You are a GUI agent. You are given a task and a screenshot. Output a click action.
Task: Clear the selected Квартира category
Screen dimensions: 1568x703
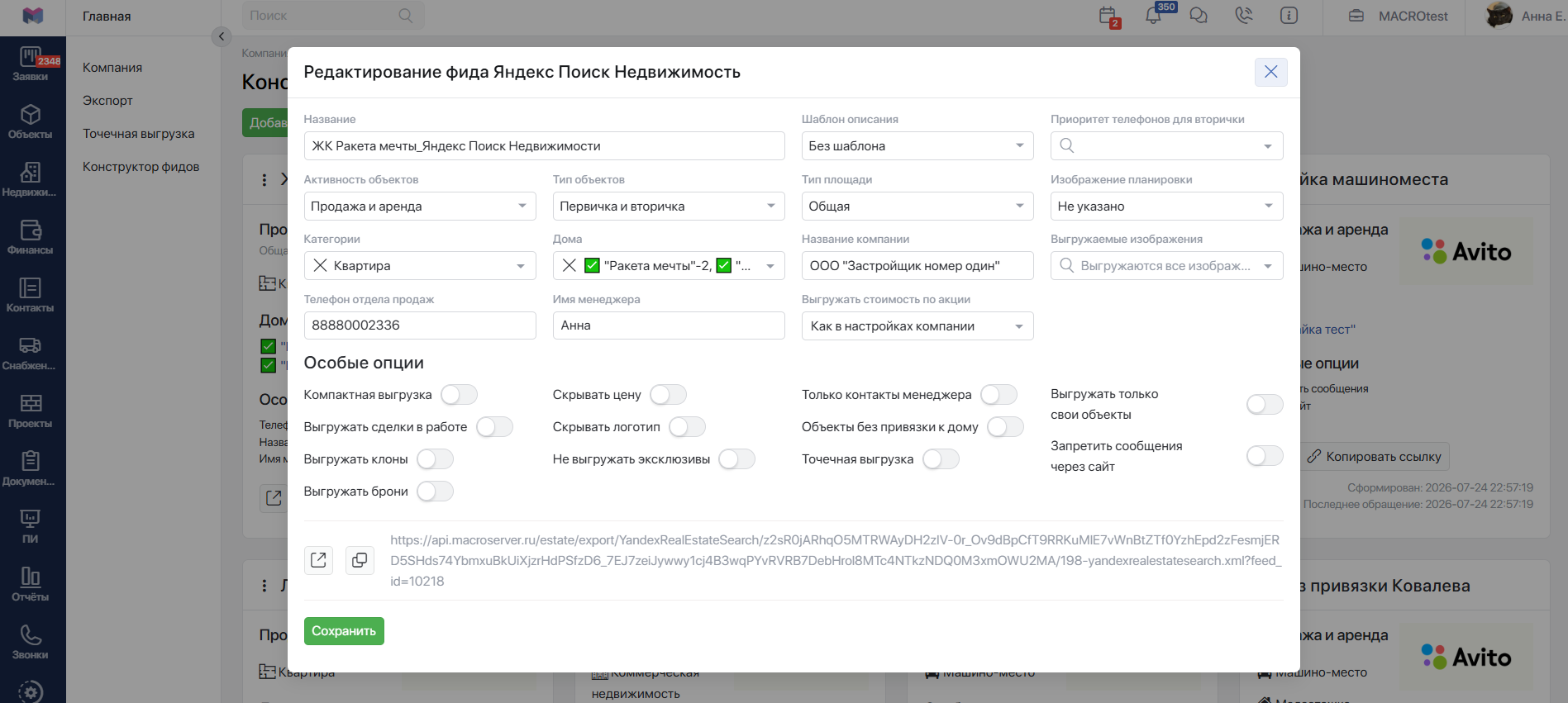click(321, 266)
